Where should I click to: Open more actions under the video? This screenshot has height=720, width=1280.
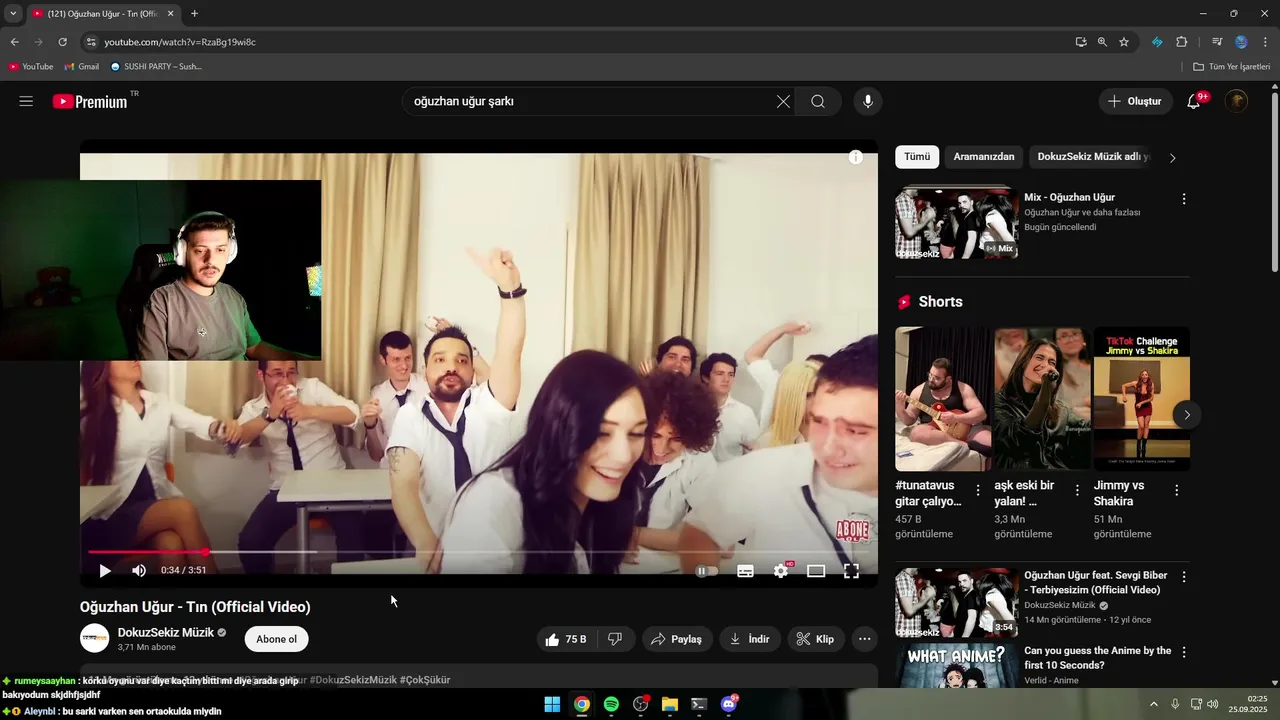[865, 639]
